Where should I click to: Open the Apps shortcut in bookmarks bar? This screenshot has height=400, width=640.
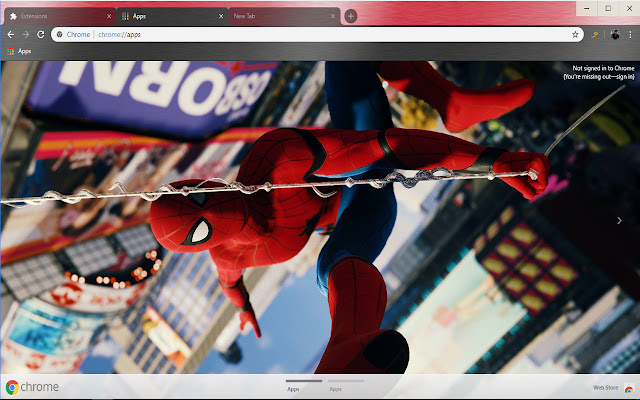[19, 51]
